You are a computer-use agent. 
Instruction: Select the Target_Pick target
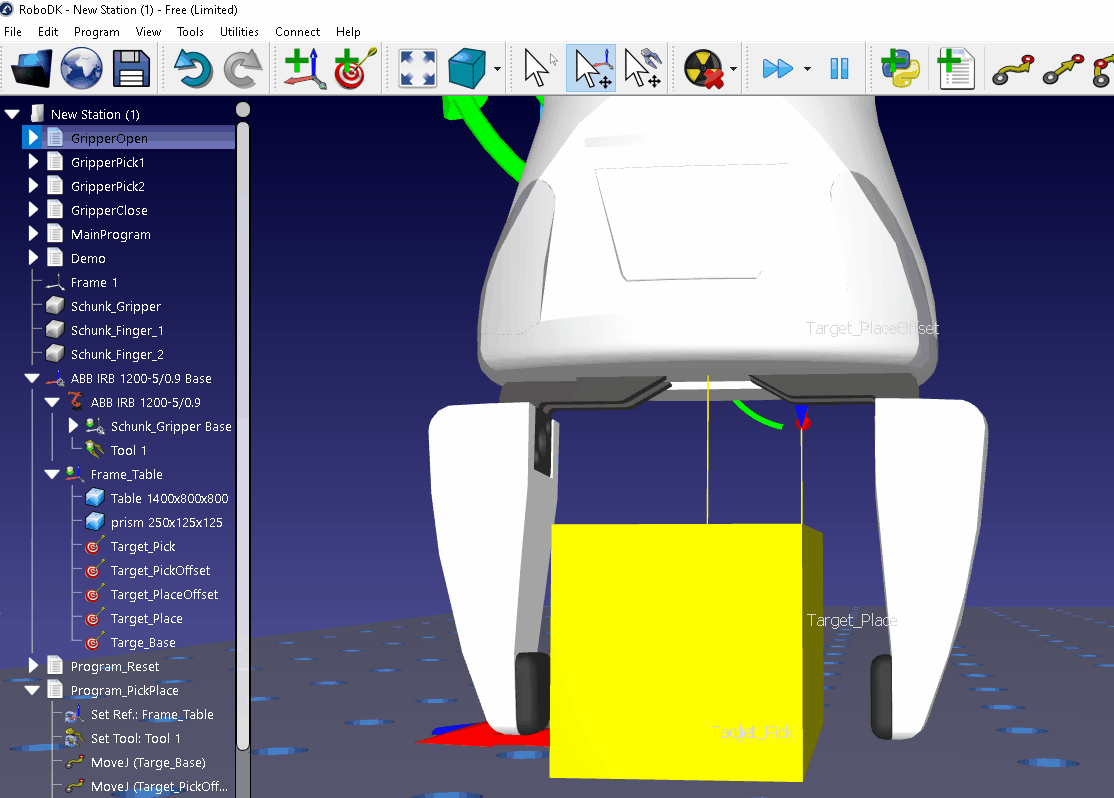coord(142,546)
